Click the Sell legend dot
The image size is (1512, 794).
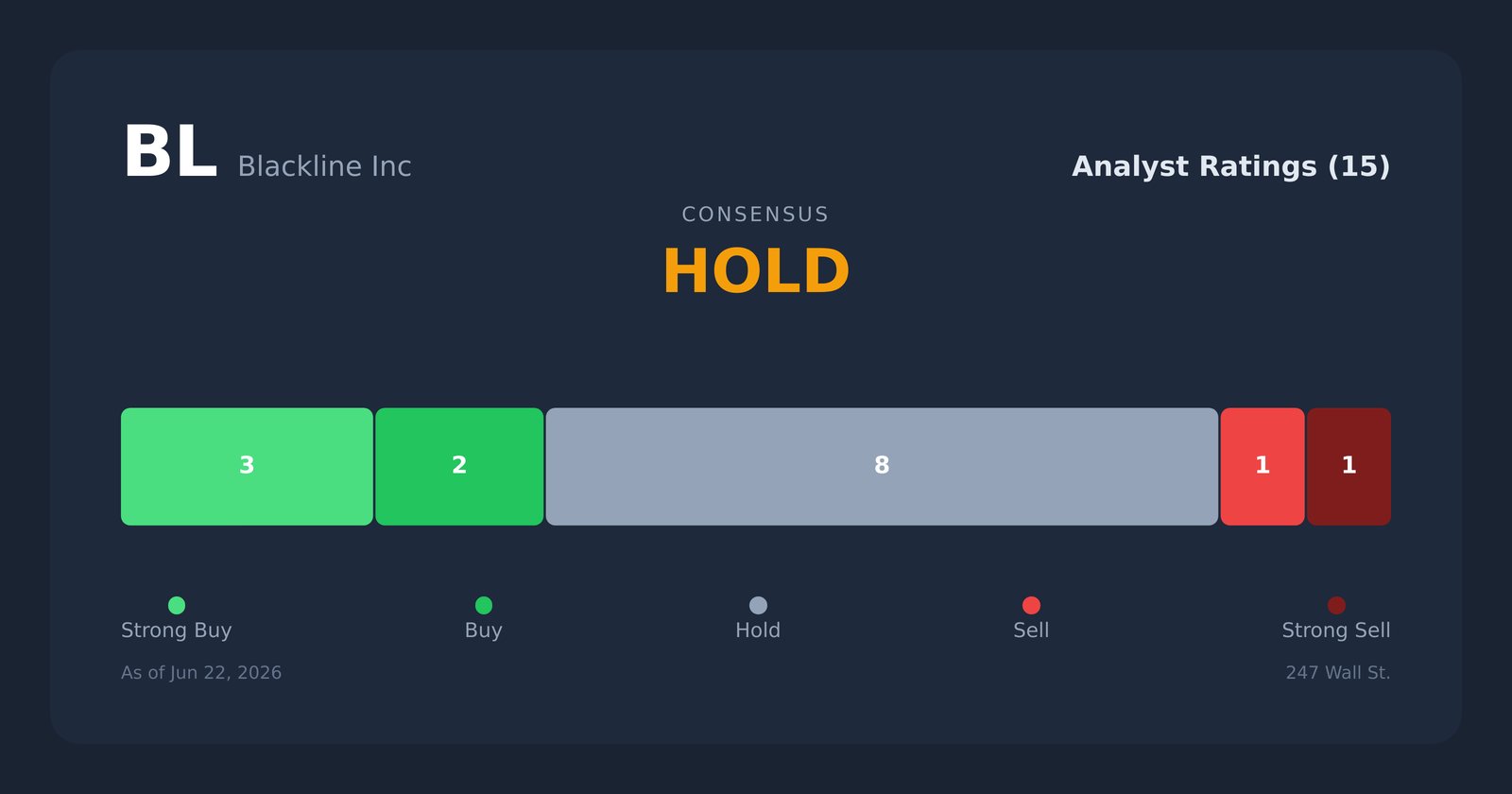[x=1031, y=605]
